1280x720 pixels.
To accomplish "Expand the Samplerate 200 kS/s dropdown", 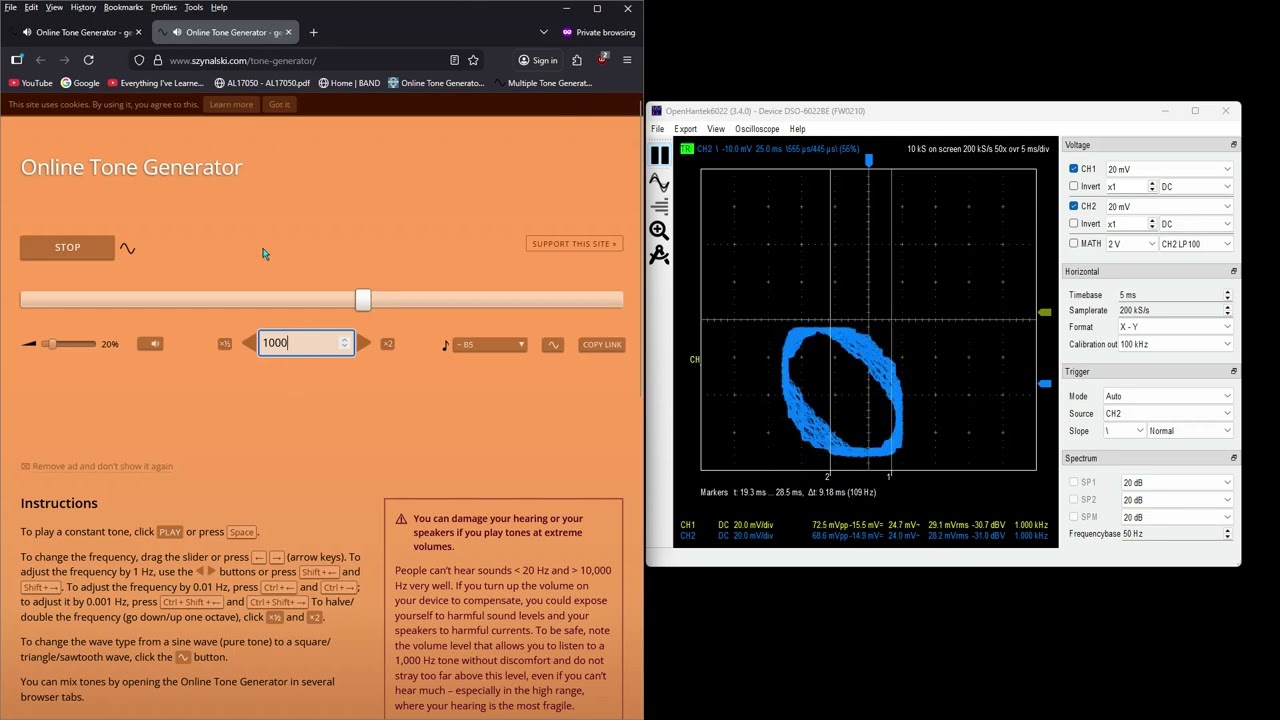I will pyautogui.click(x=1175, y=310).
